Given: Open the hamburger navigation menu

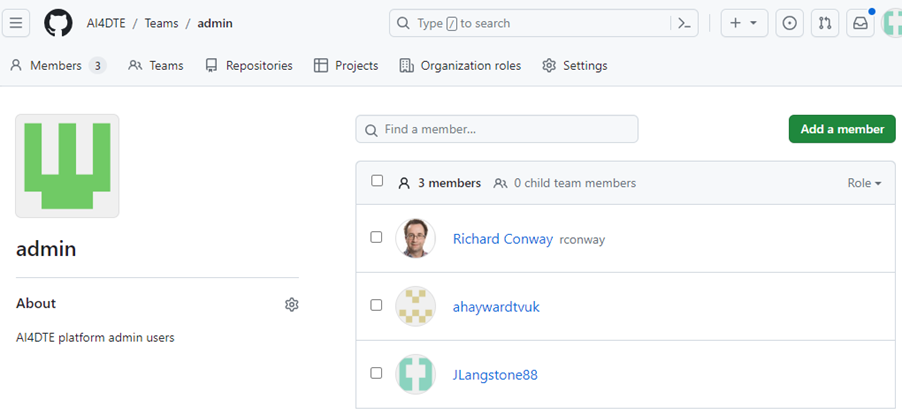Looking at the screenshot, I should (x=18, y=23).
